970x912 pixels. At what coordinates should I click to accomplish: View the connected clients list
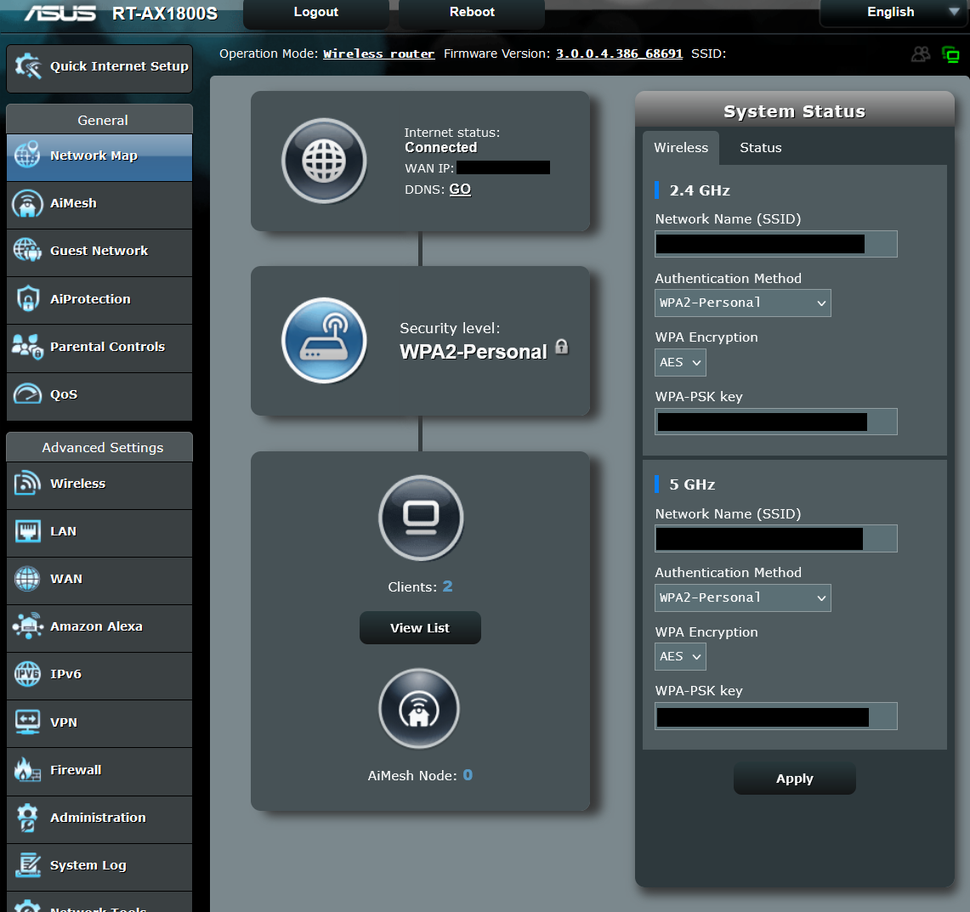420,628
